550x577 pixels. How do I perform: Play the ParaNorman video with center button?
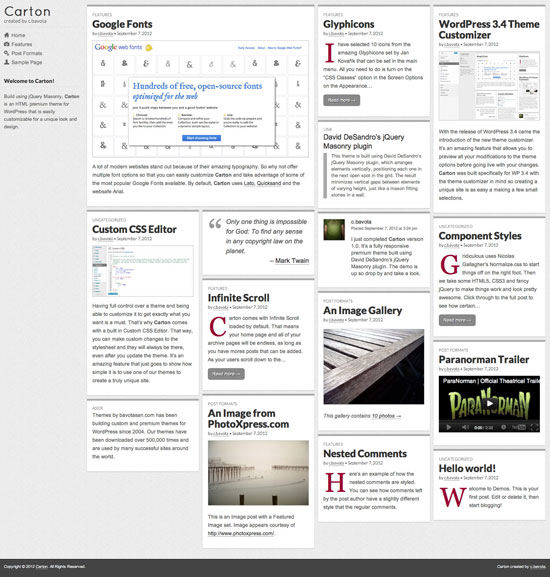(x=489, y=403)
